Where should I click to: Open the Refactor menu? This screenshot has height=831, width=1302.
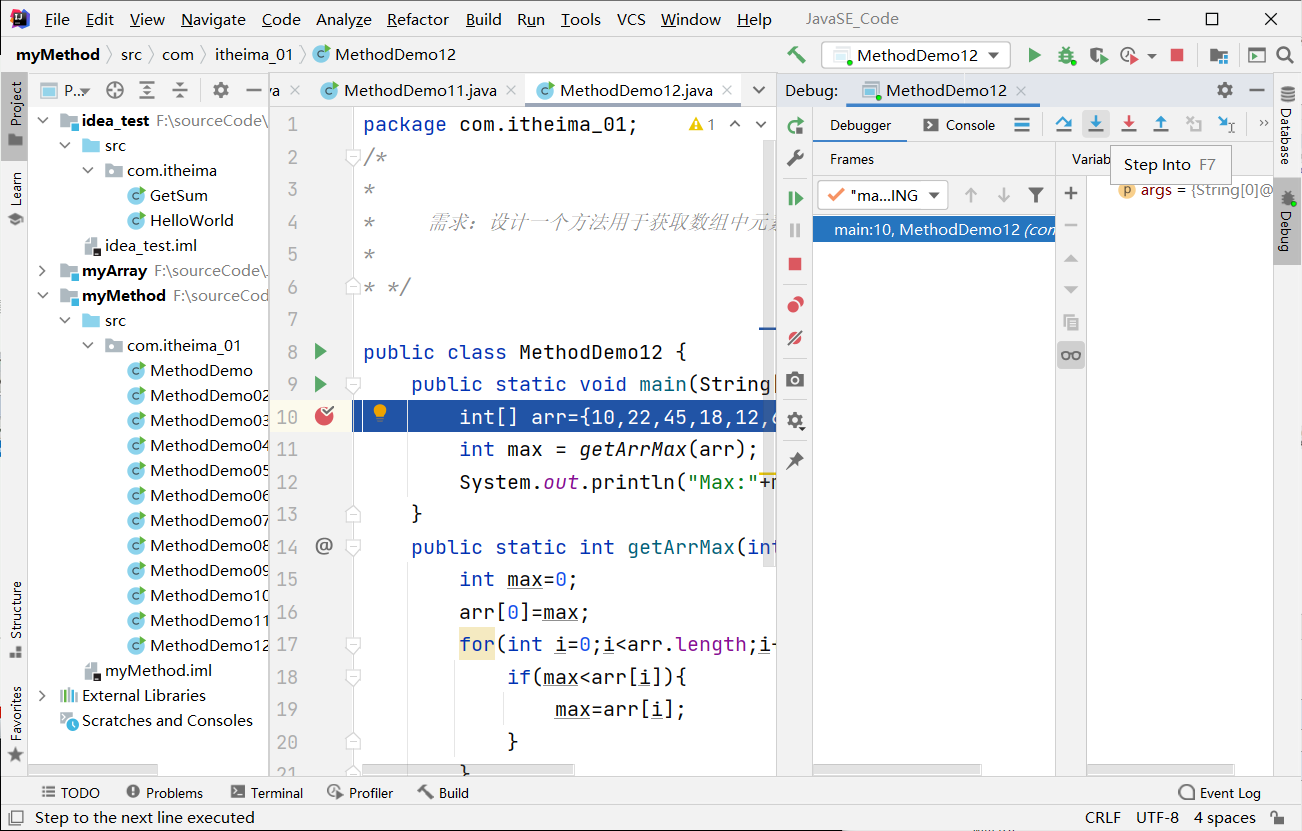418,19
